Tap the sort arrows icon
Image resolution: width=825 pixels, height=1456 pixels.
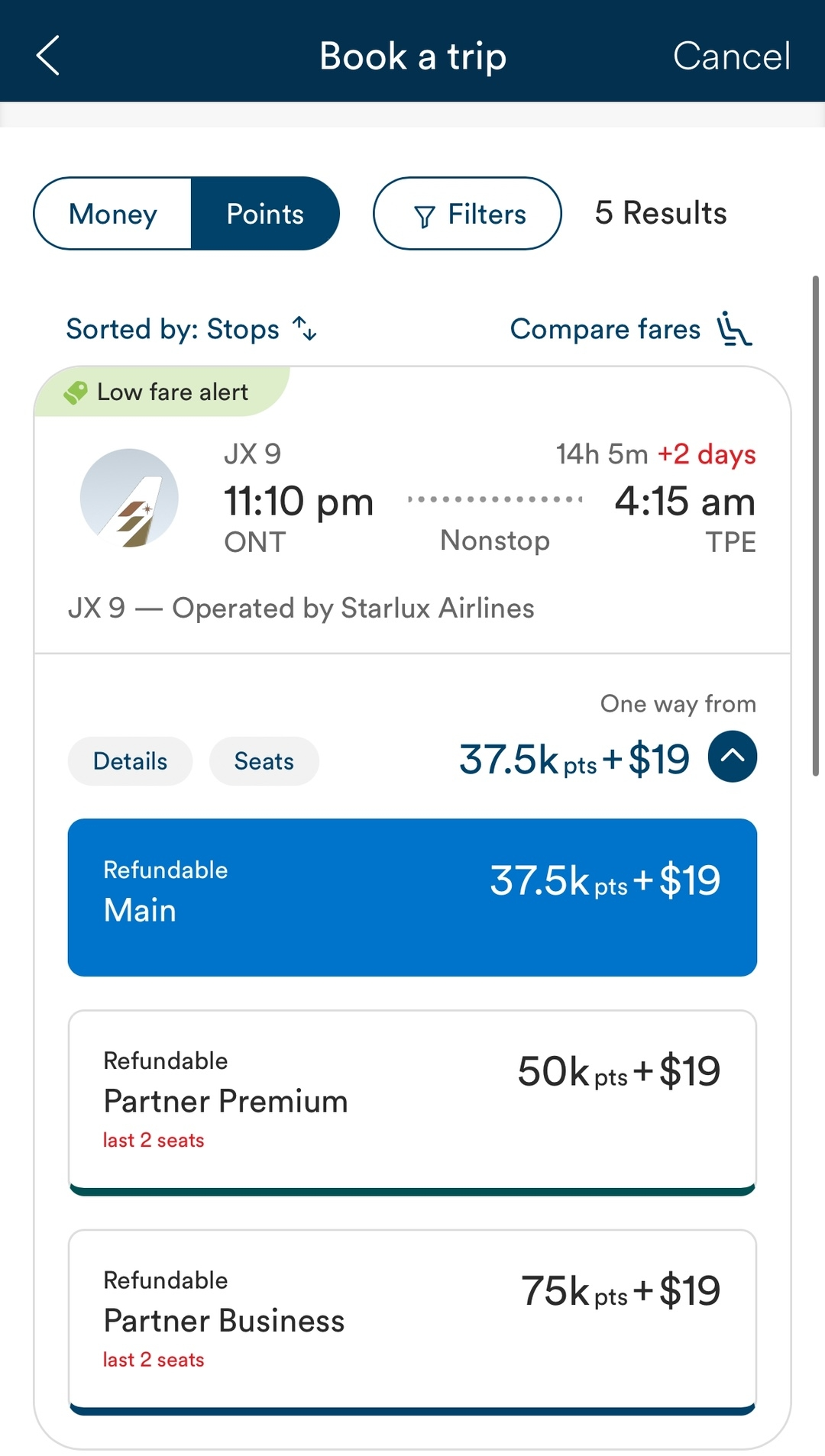(305, 328)
